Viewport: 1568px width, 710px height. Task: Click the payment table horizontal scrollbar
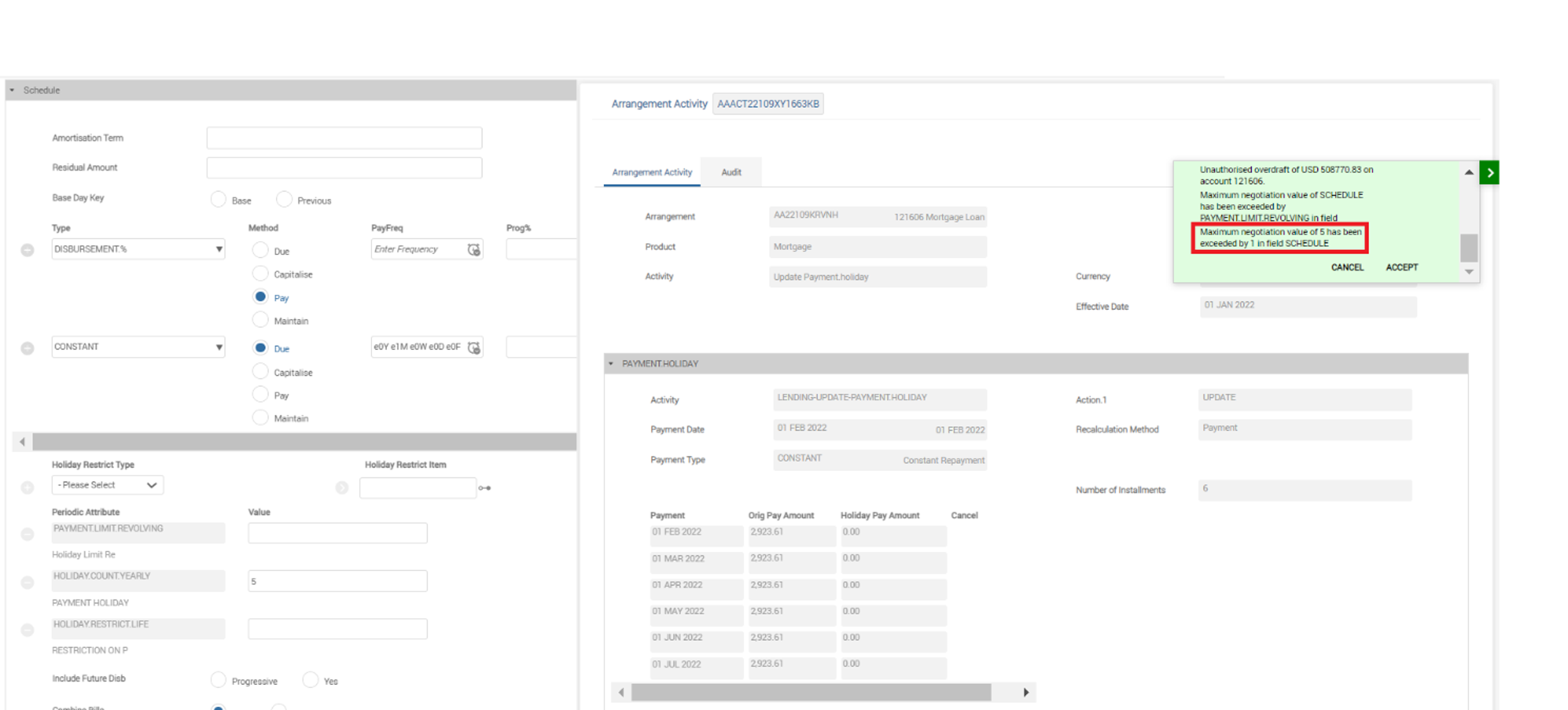pos(811,692)
